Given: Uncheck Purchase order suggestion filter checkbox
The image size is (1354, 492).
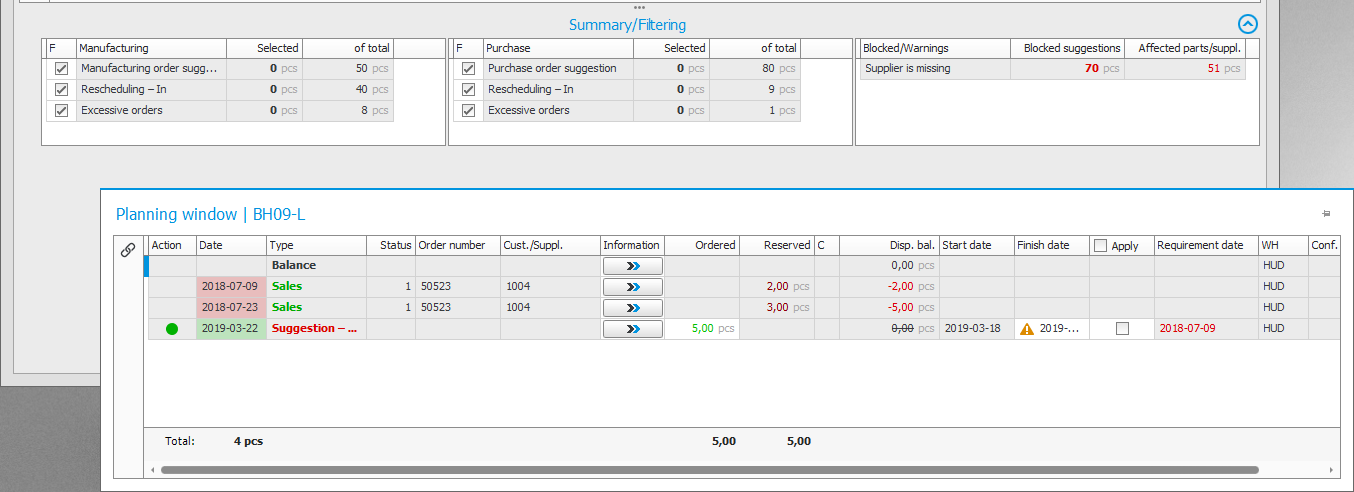Looking at the screenshot, I should pos(468,69).
